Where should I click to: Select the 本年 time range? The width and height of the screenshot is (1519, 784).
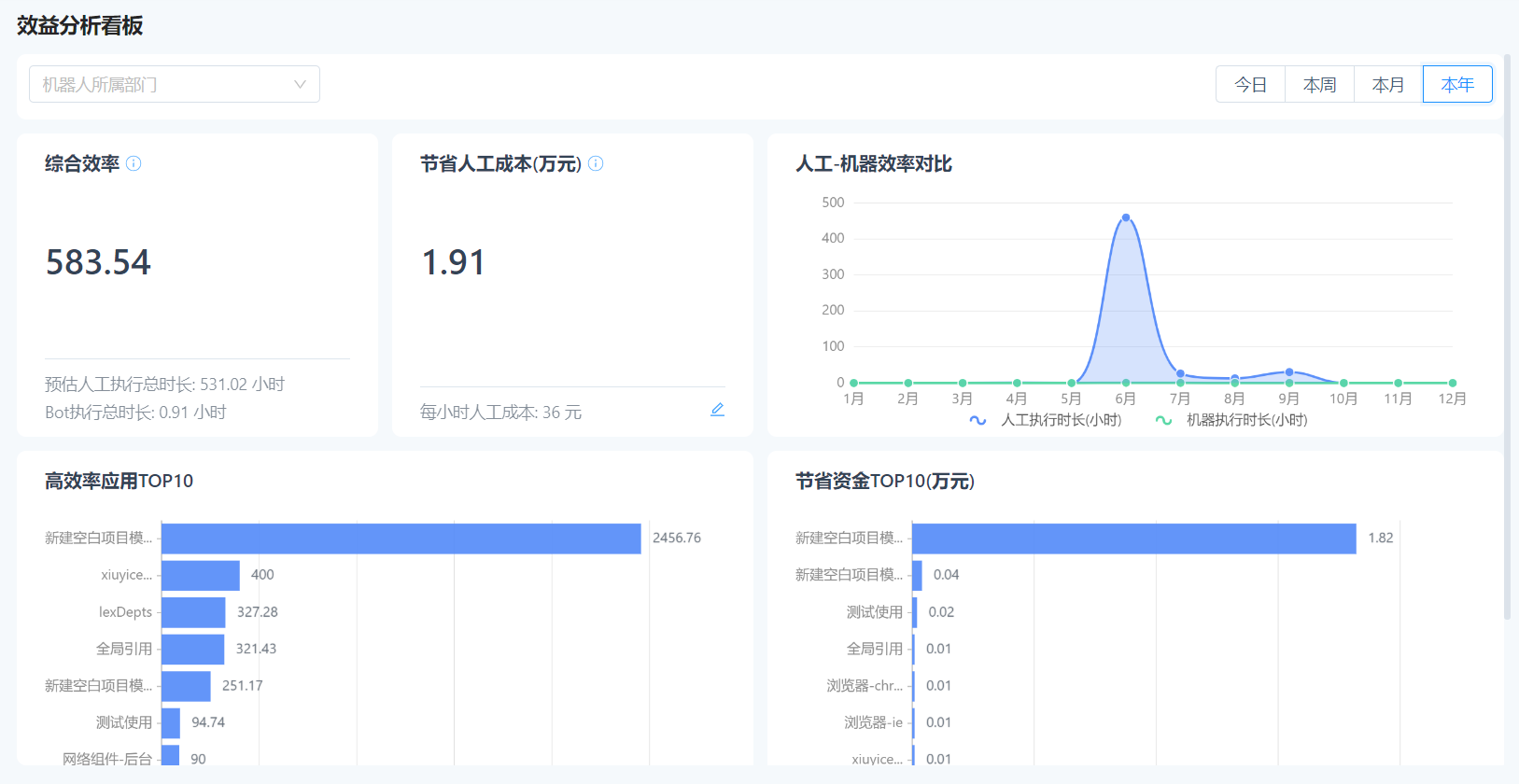[1457, 84]
